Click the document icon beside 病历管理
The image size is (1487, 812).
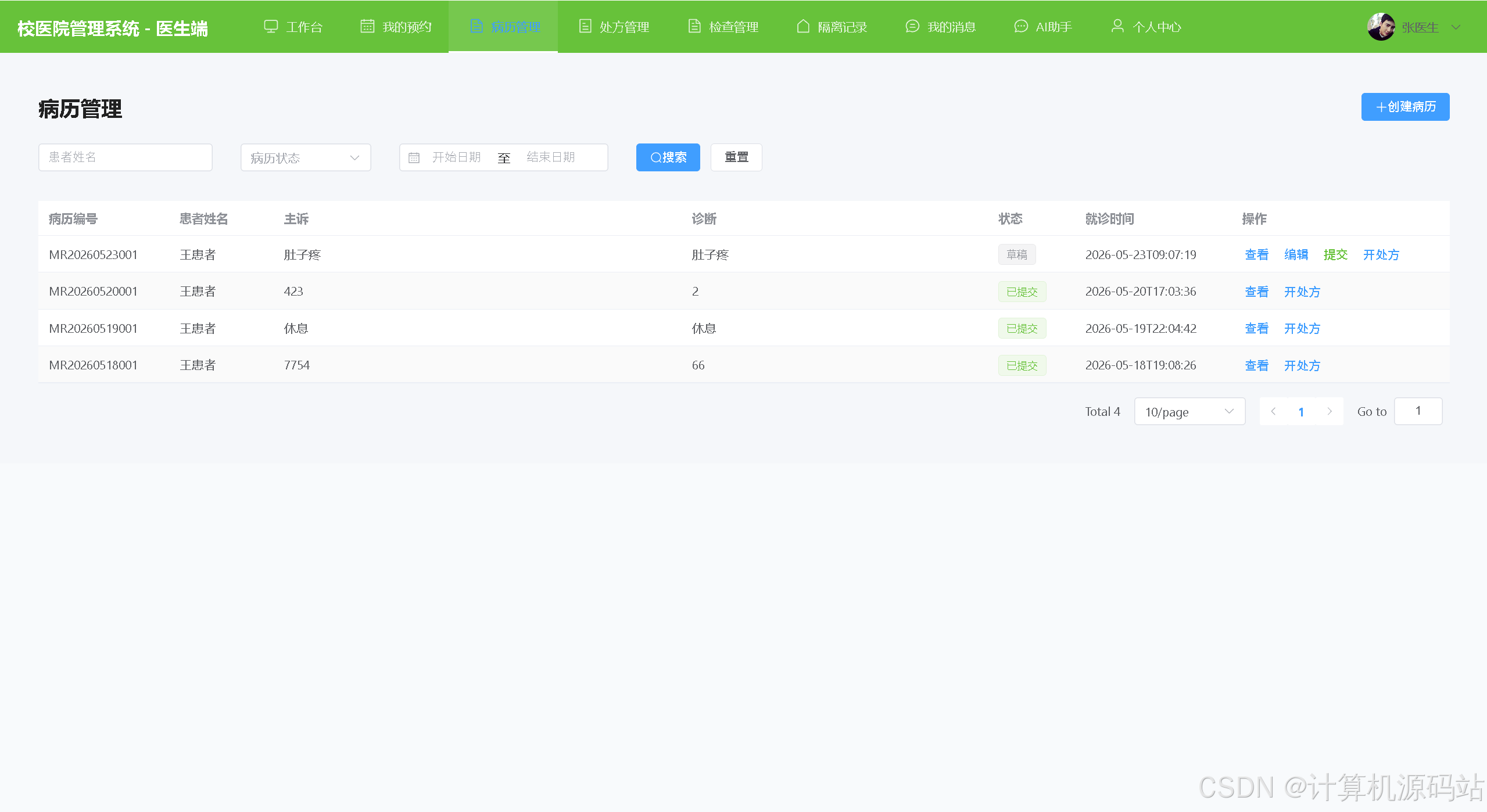pos(476,27)
